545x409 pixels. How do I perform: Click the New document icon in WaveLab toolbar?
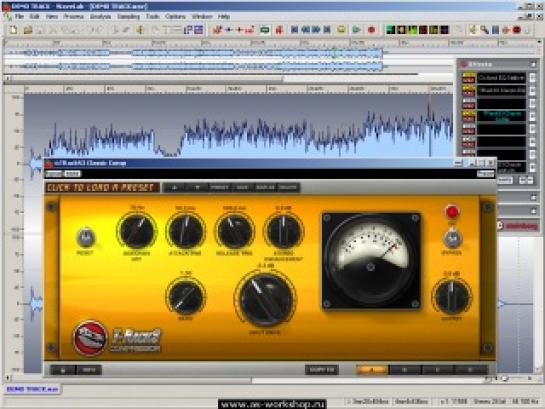pos(14,30)
